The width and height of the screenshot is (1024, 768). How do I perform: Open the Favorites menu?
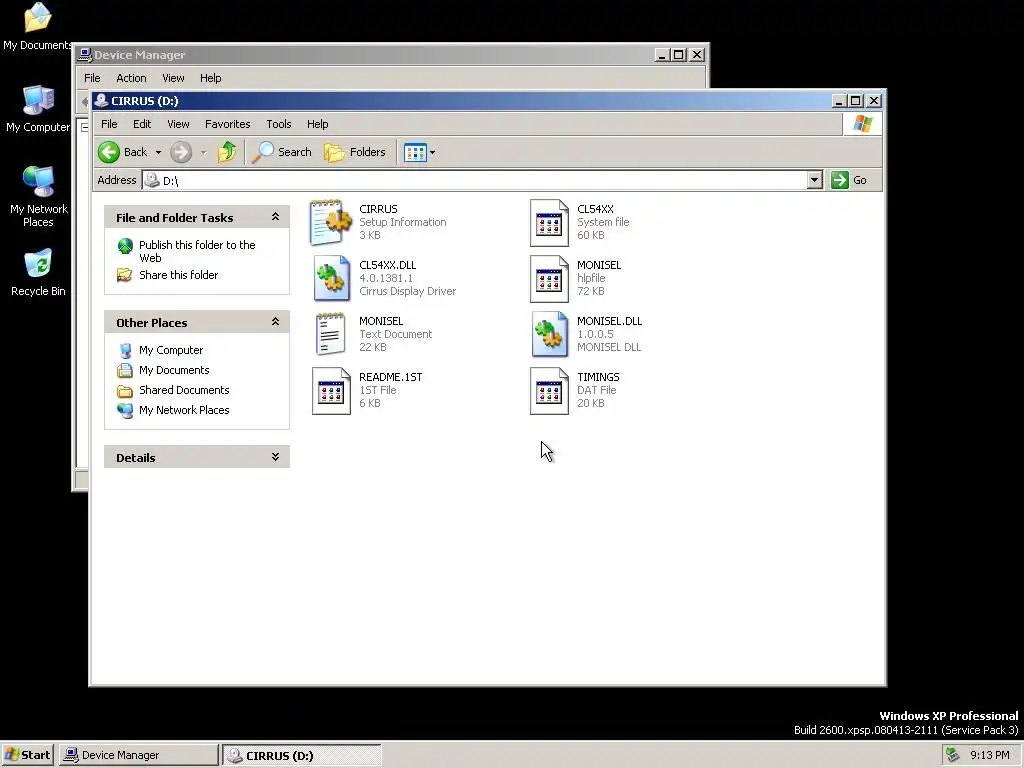[227, 124]
